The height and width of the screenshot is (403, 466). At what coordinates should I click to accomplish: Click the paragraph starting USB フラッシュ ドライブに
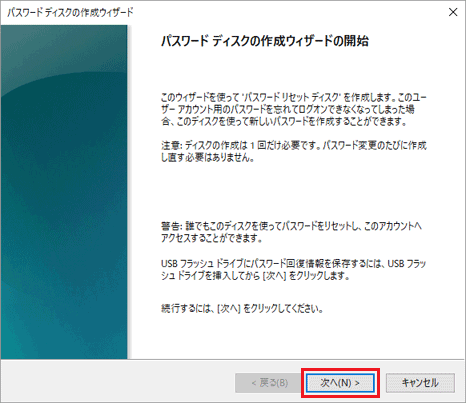[294, 270]
